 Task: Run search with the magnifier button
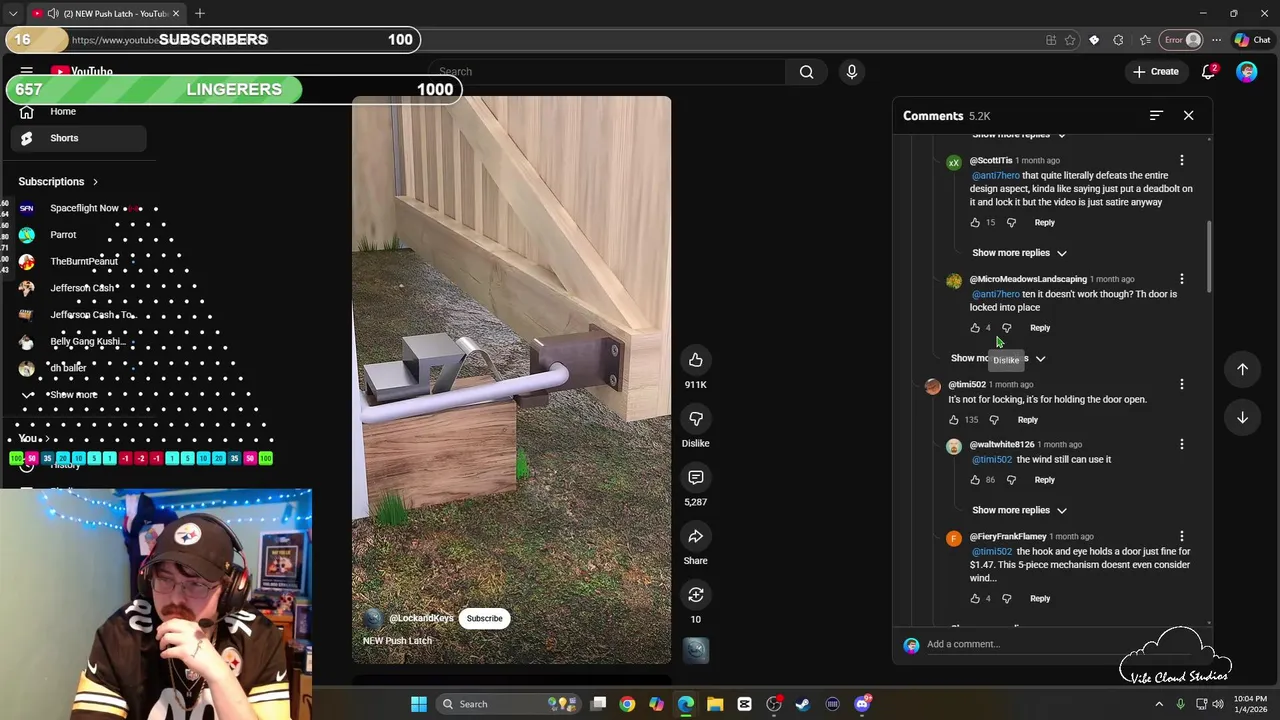point(806,72)
